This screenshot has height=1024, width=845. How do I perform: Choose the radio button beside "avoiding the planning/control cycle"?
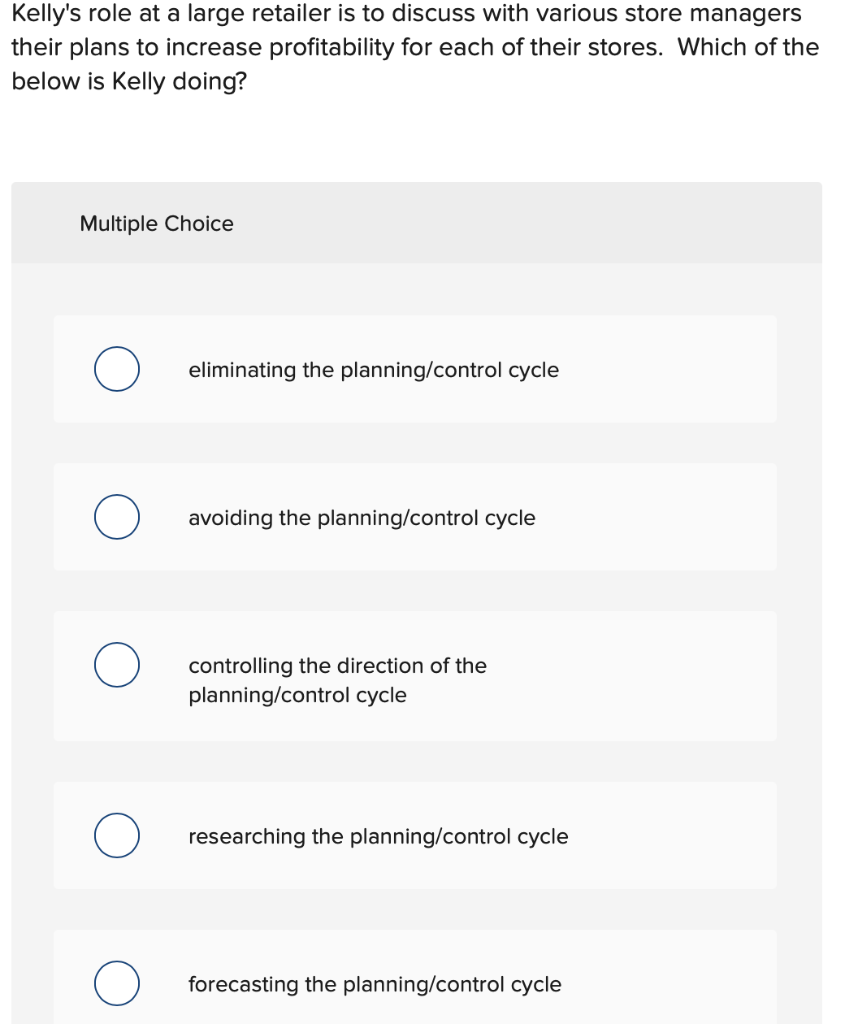[117, 518]
